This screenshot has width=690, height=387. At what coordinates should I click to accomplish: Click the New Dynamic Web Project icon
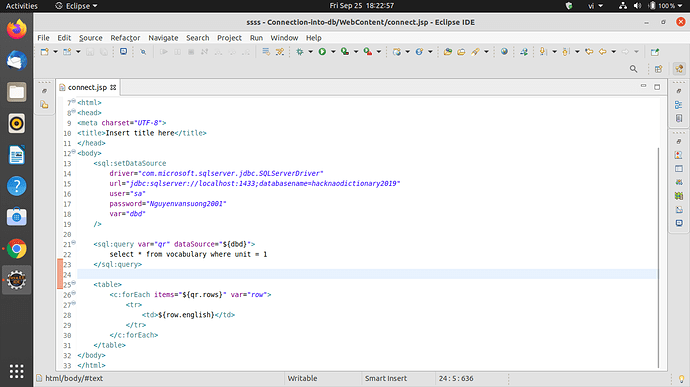(x=397, y=52)
